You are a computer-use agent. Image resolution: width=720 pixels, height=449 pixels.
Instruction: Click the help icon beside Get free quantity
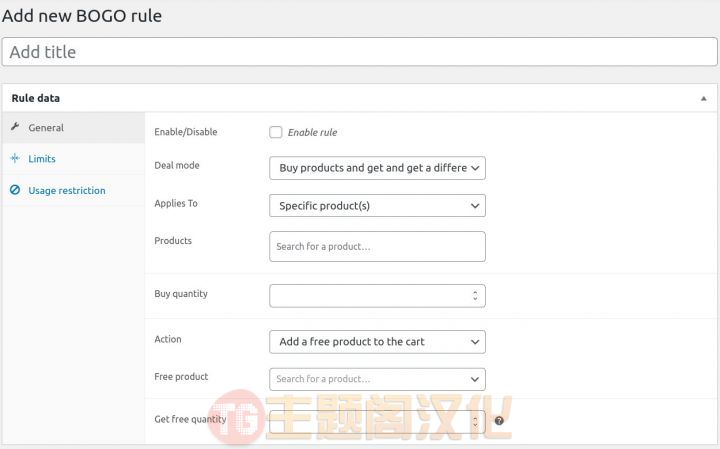click(x=499, y=421)
